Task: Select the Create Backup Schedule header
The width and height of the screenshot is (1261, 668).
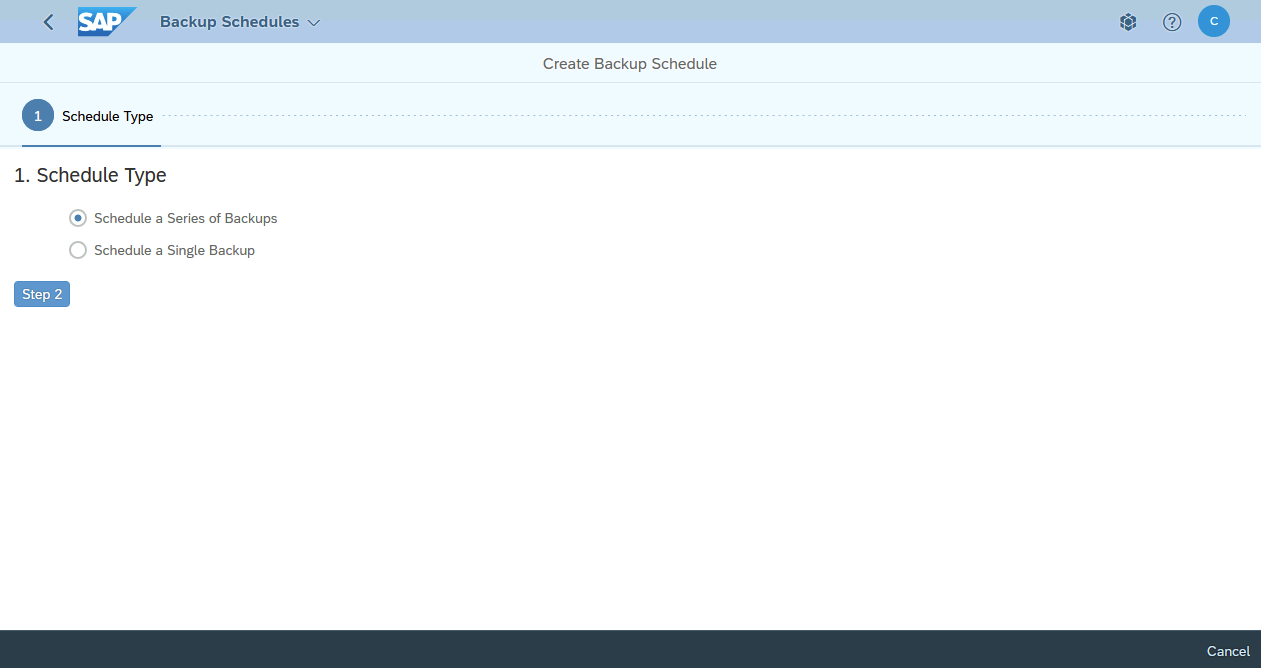Action: 629,63
